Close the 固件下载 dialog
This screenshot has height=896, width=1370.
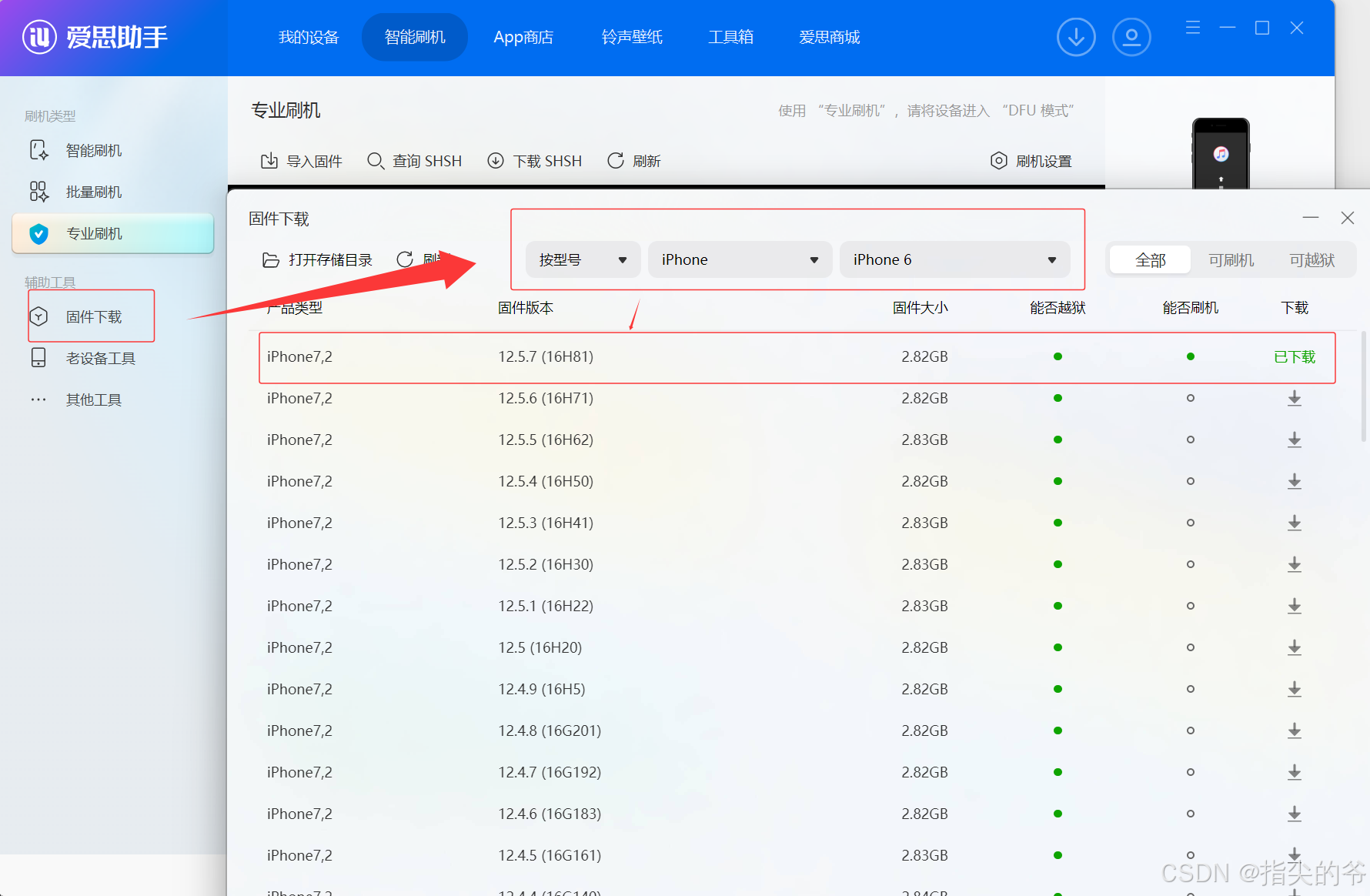(x=1348, y=218)
